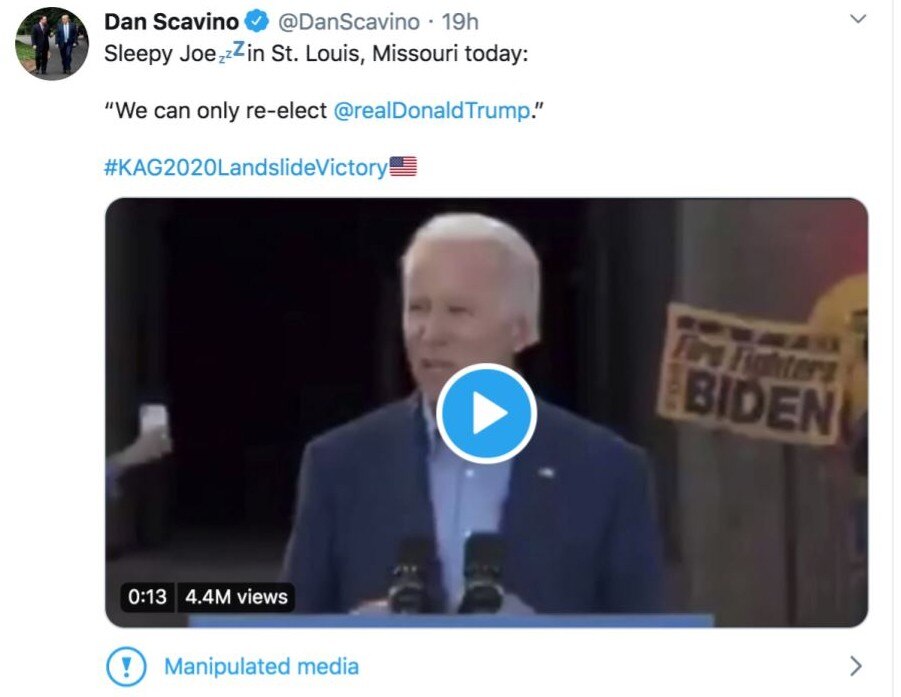Expand Manipulated media details arrow
The height and width of the screenshot is (697, 901).
855,665
